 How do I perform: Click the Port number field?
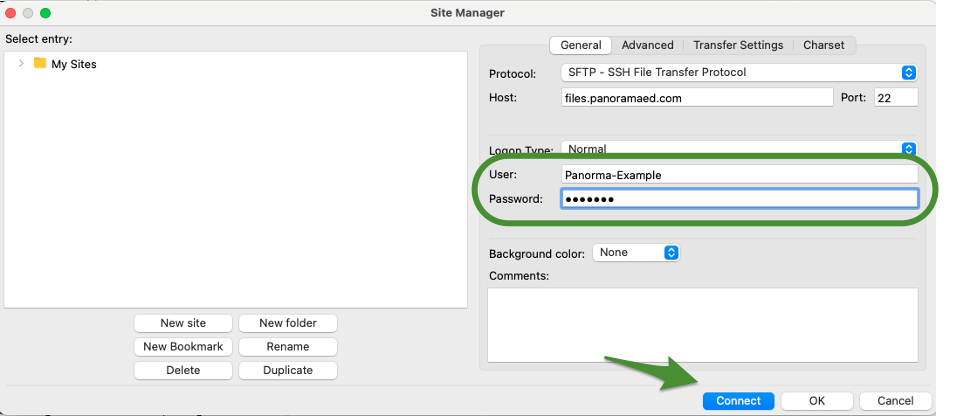[x=895, y=98]
